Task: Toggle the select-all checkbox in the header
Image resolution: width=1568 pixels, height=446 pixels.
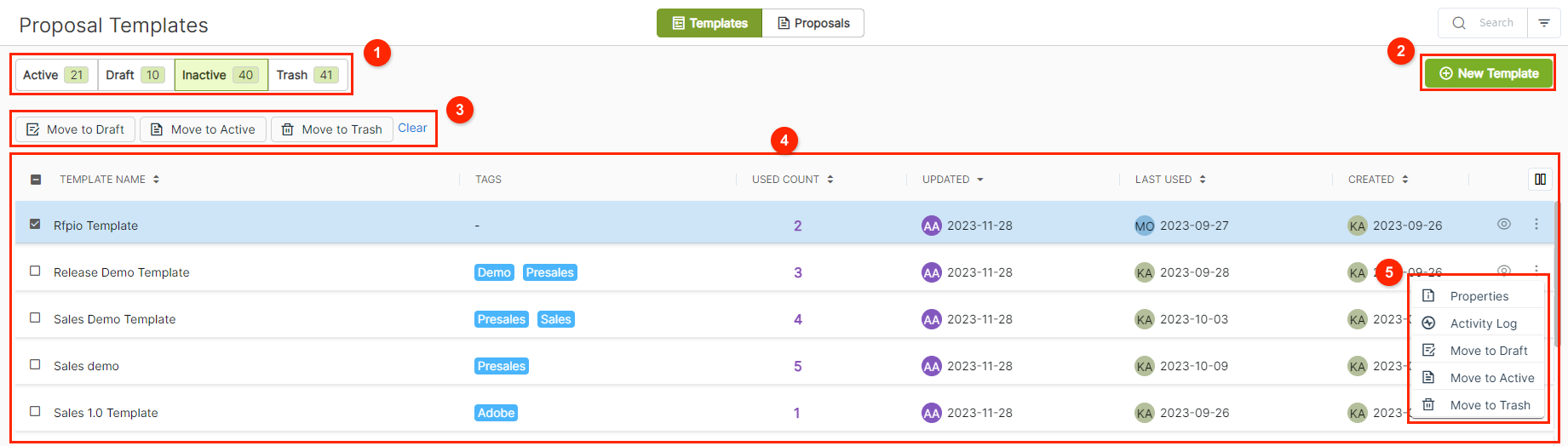Action: (36, 180)
